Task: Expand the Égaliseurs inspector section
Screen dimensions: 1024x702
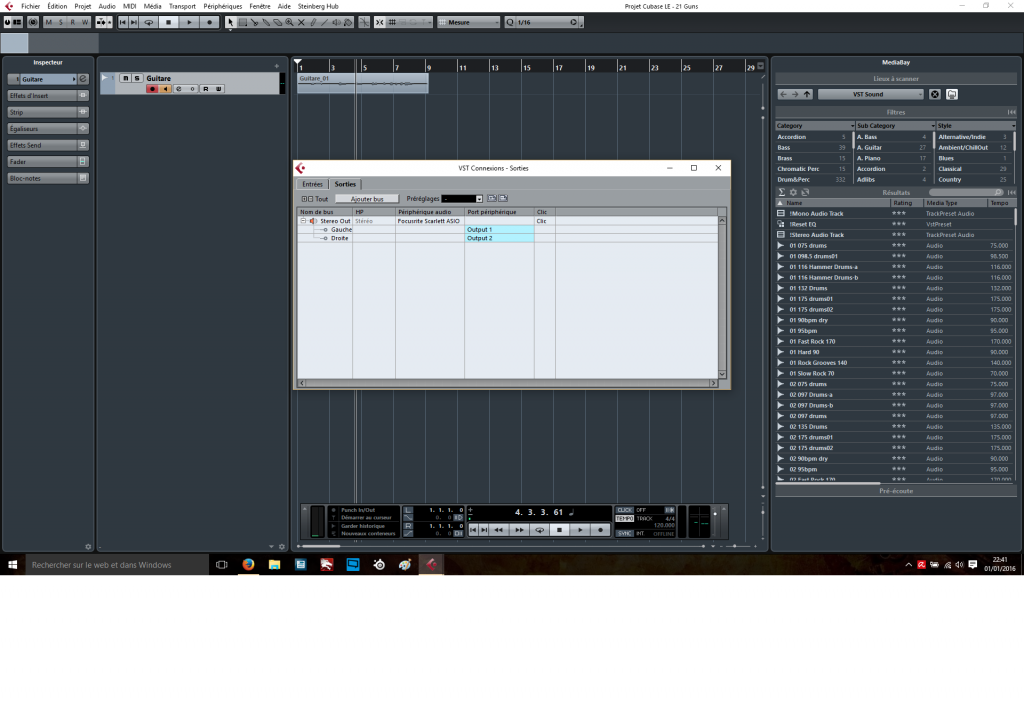Action: 48,129
